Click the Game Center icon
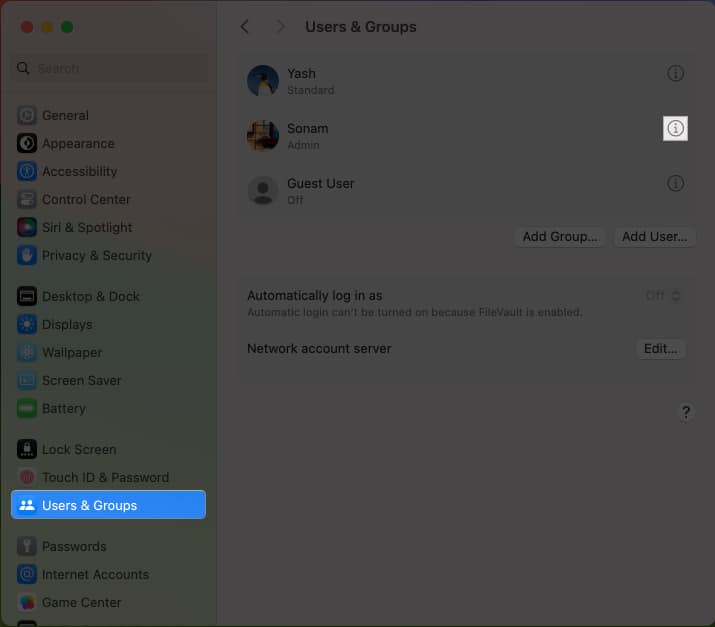 pyautogui.click(x=27, y=602)
